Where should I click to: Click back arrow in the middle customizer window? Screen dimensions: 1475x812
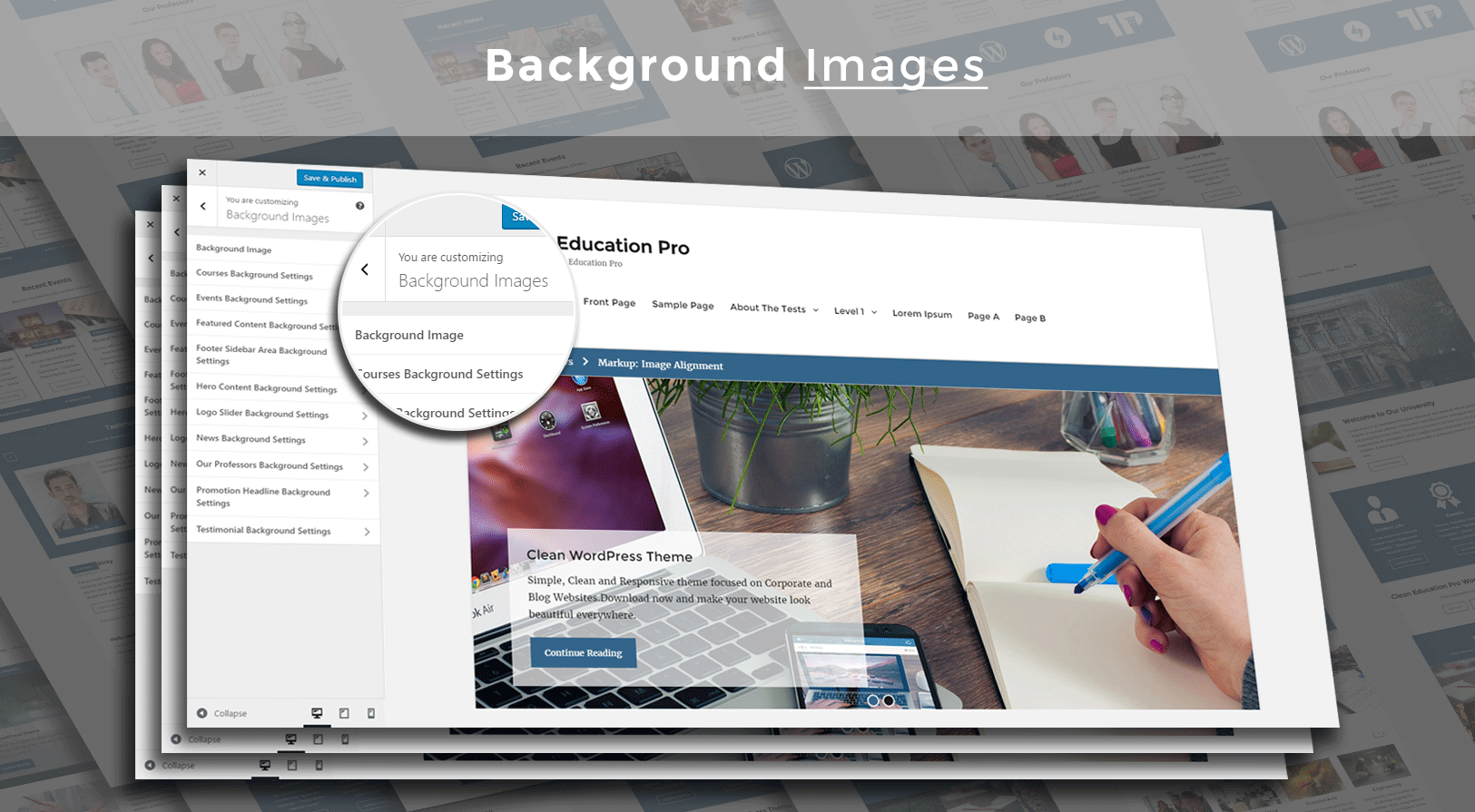pyautogui.click(x=177, y=232)
